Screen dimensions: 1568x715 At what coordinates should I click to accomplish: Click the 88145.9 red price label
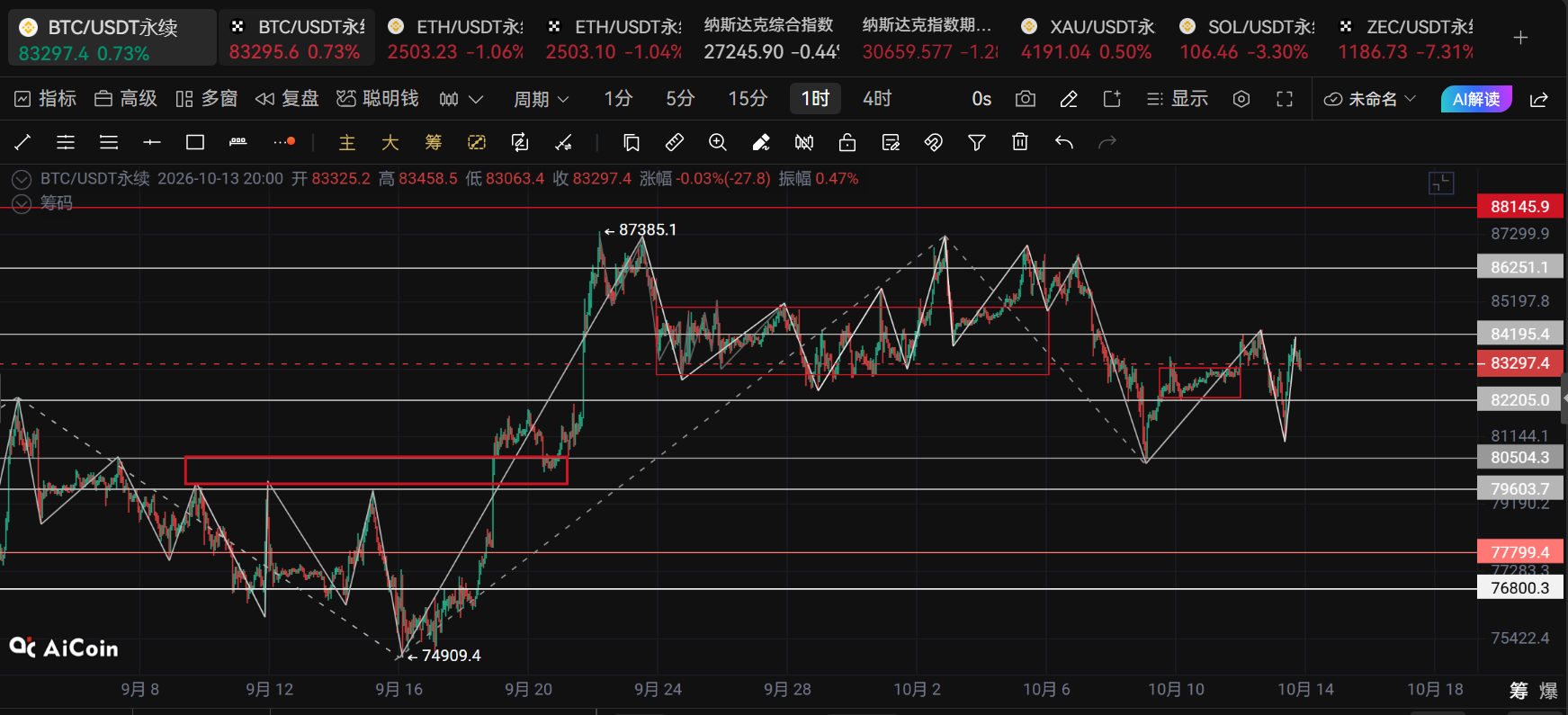click(x=1520, y=206)
